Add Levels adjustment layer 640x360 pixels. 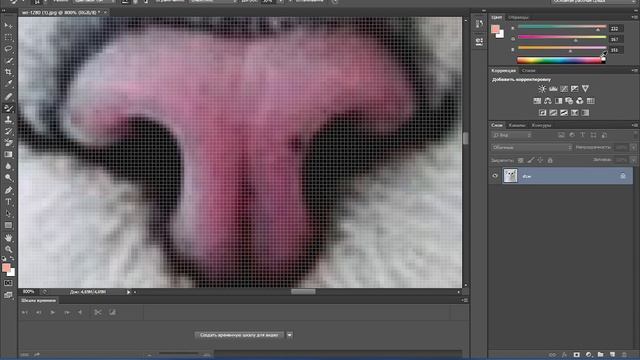point(553,89)
